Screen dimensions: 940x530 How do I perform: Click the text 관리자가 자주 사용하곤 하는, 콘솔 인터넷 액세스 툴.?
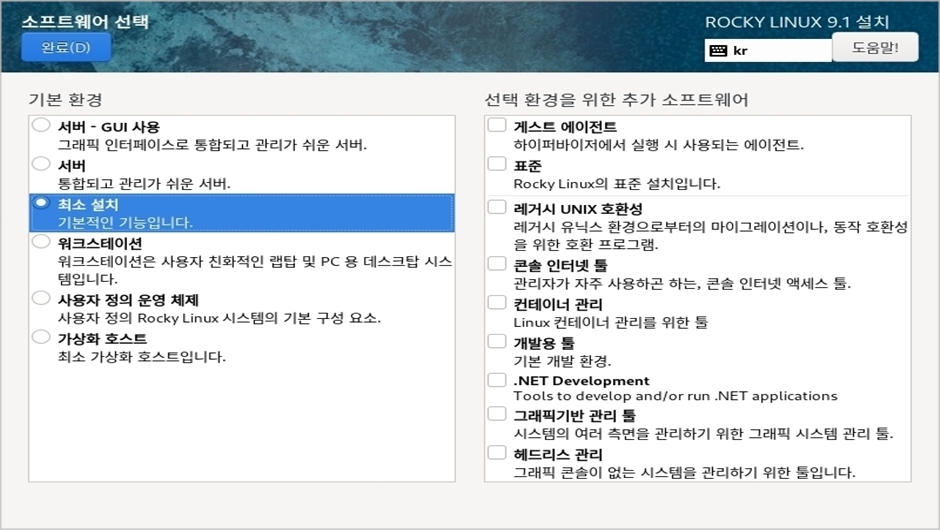tap(682, 284)
